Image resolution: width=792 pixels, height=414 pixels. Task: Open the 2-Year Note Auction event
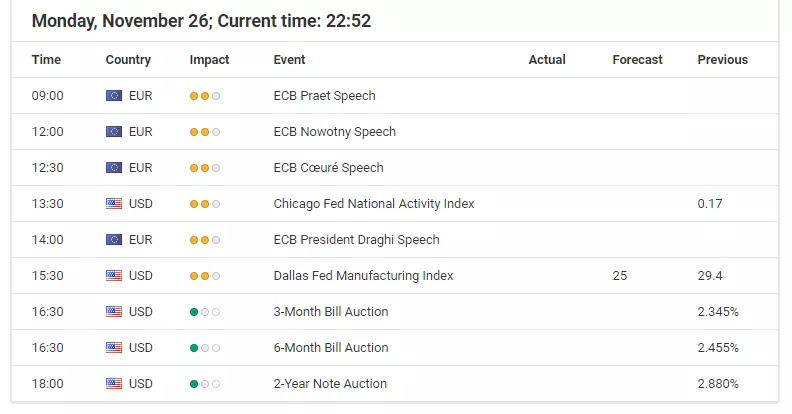coord(330,384)
